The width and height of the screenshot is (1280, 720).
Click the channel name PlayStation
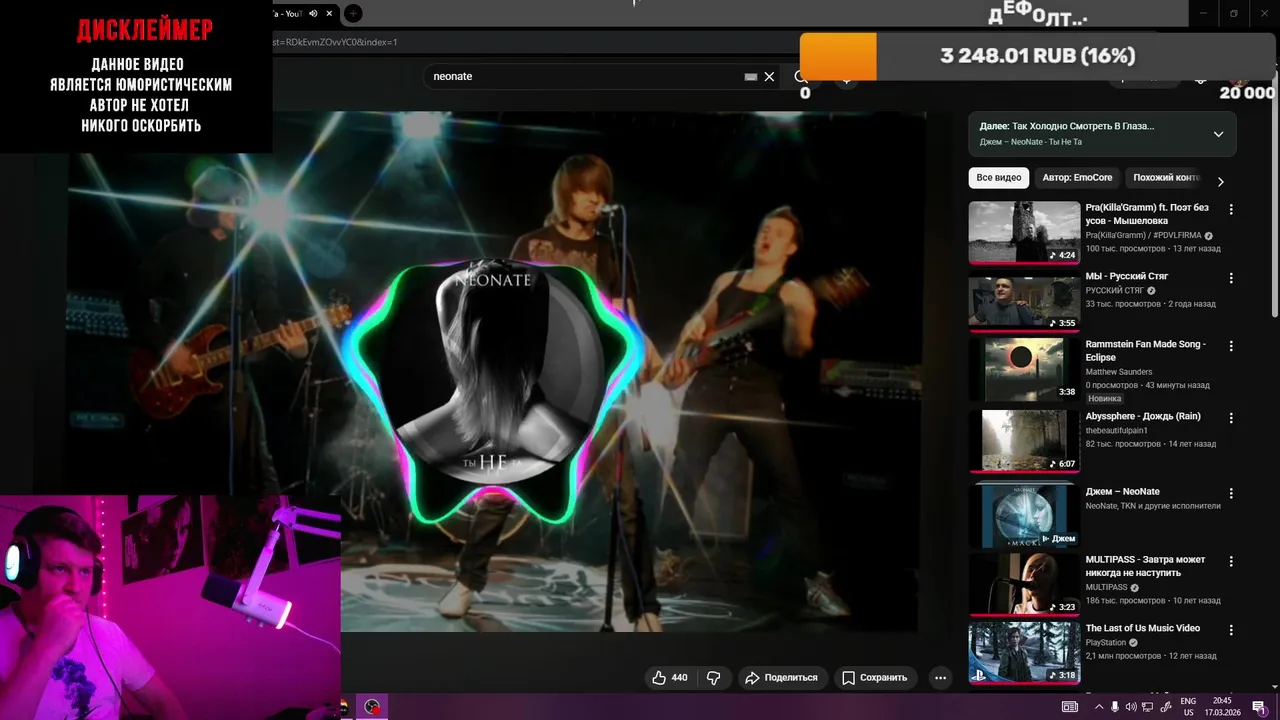(x=1106, y=642)
